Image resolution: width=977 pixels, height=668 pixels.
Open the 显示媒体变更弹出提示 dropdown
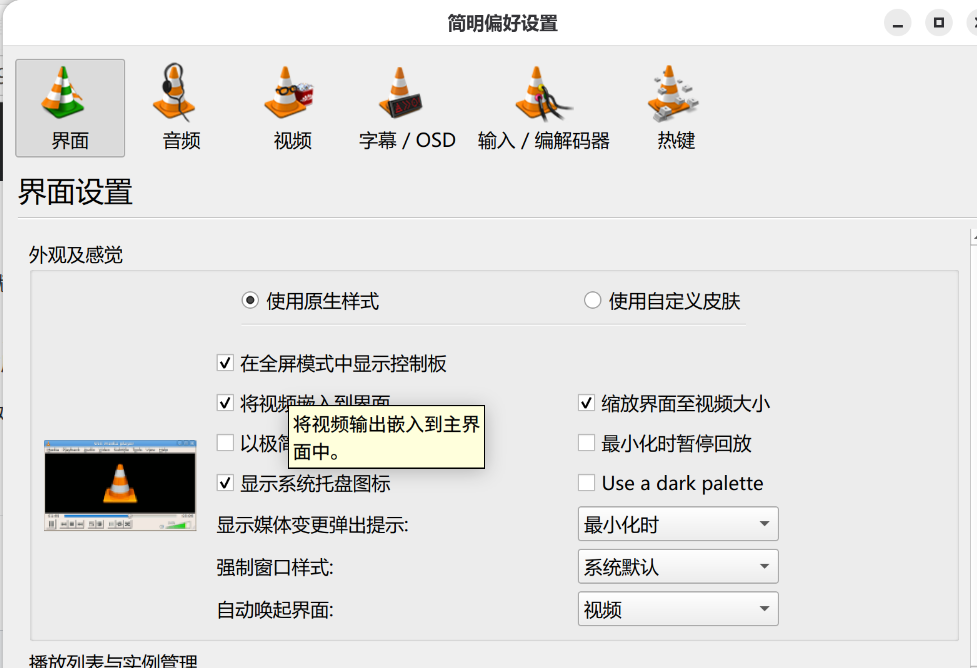[678, 524]
